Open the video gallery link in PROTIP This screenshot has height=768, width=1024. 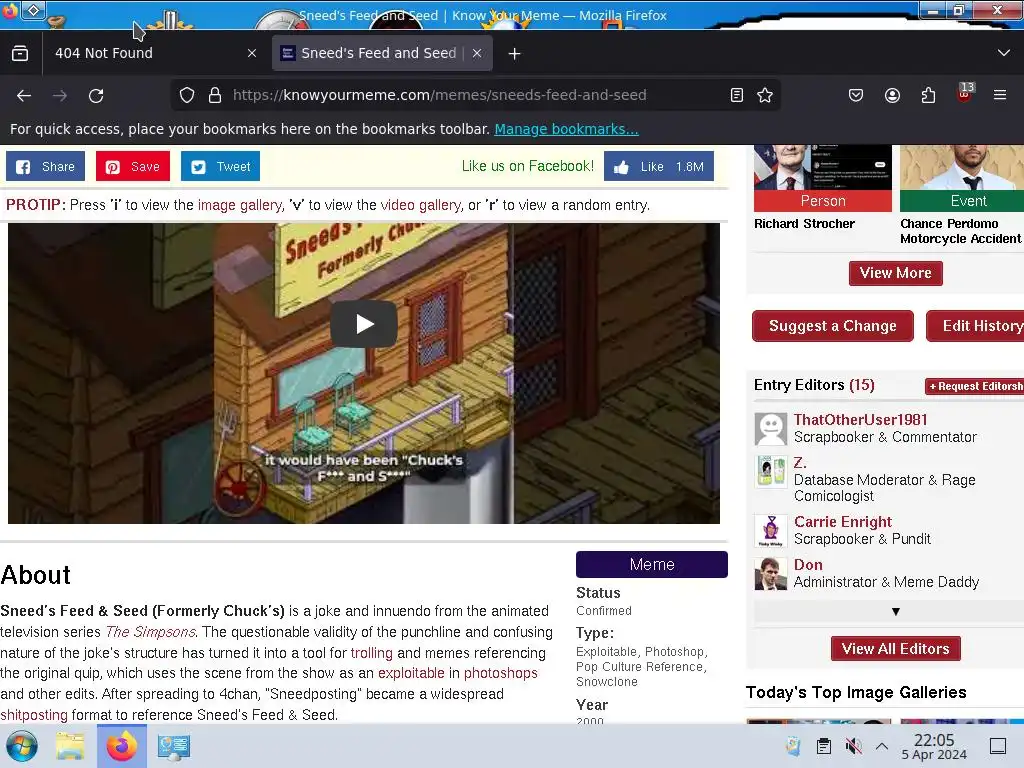(421, 205)
